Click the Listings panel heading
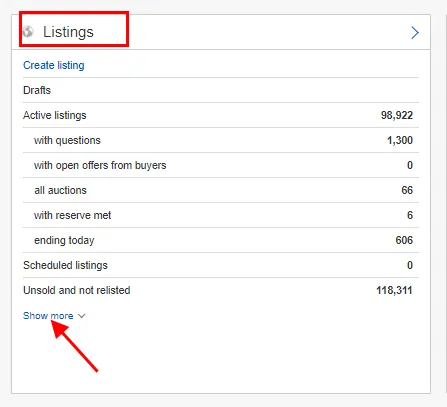447x407 pixels. coord(68,32)
